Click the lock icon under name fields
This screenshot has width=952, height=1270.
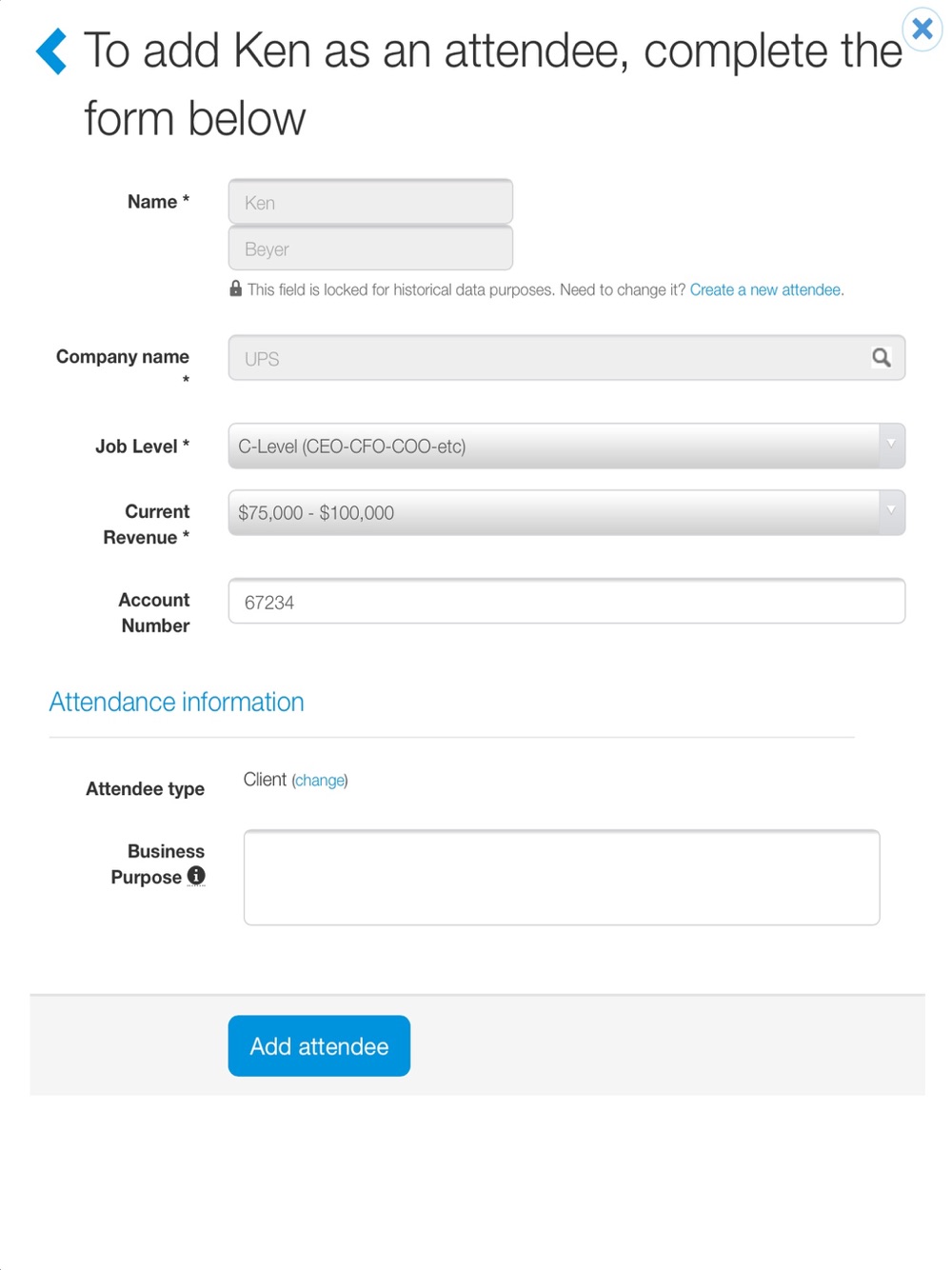235,288
